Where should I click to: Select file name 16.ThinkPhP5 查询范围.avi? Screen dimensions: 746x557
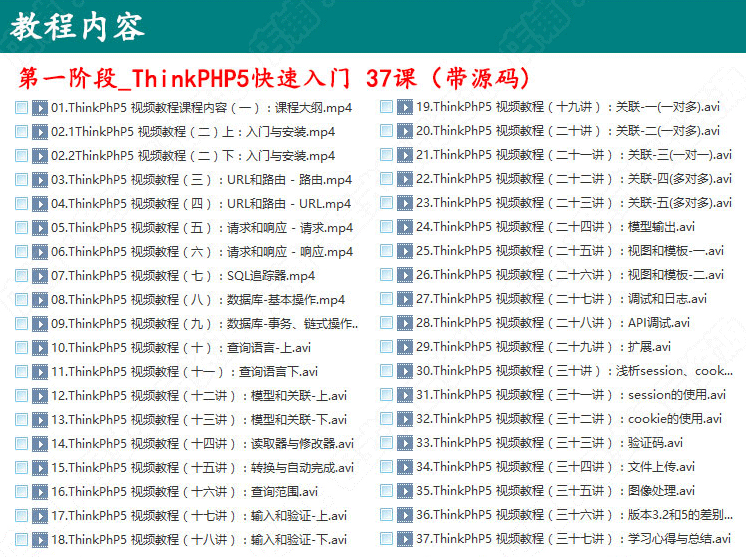tap(184, 492)
